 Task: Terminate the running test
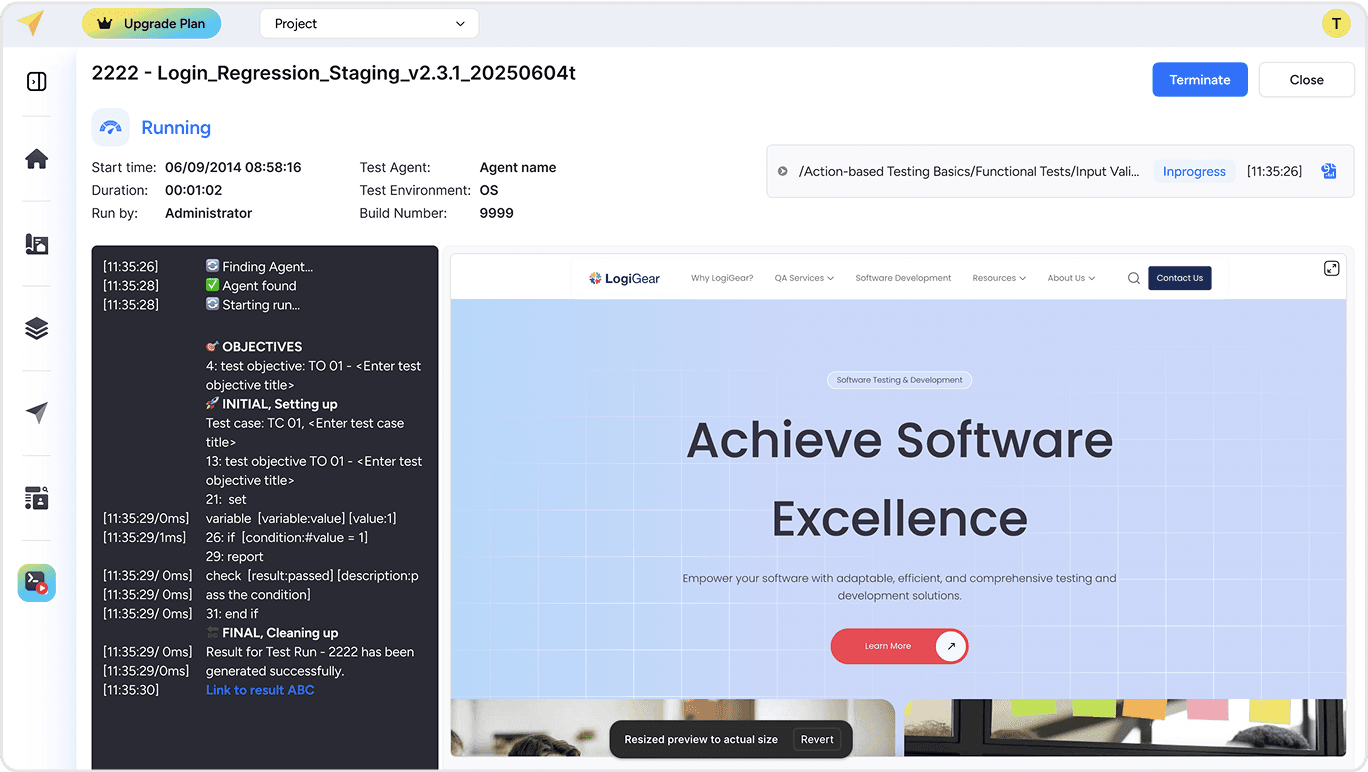(1199, 79)
